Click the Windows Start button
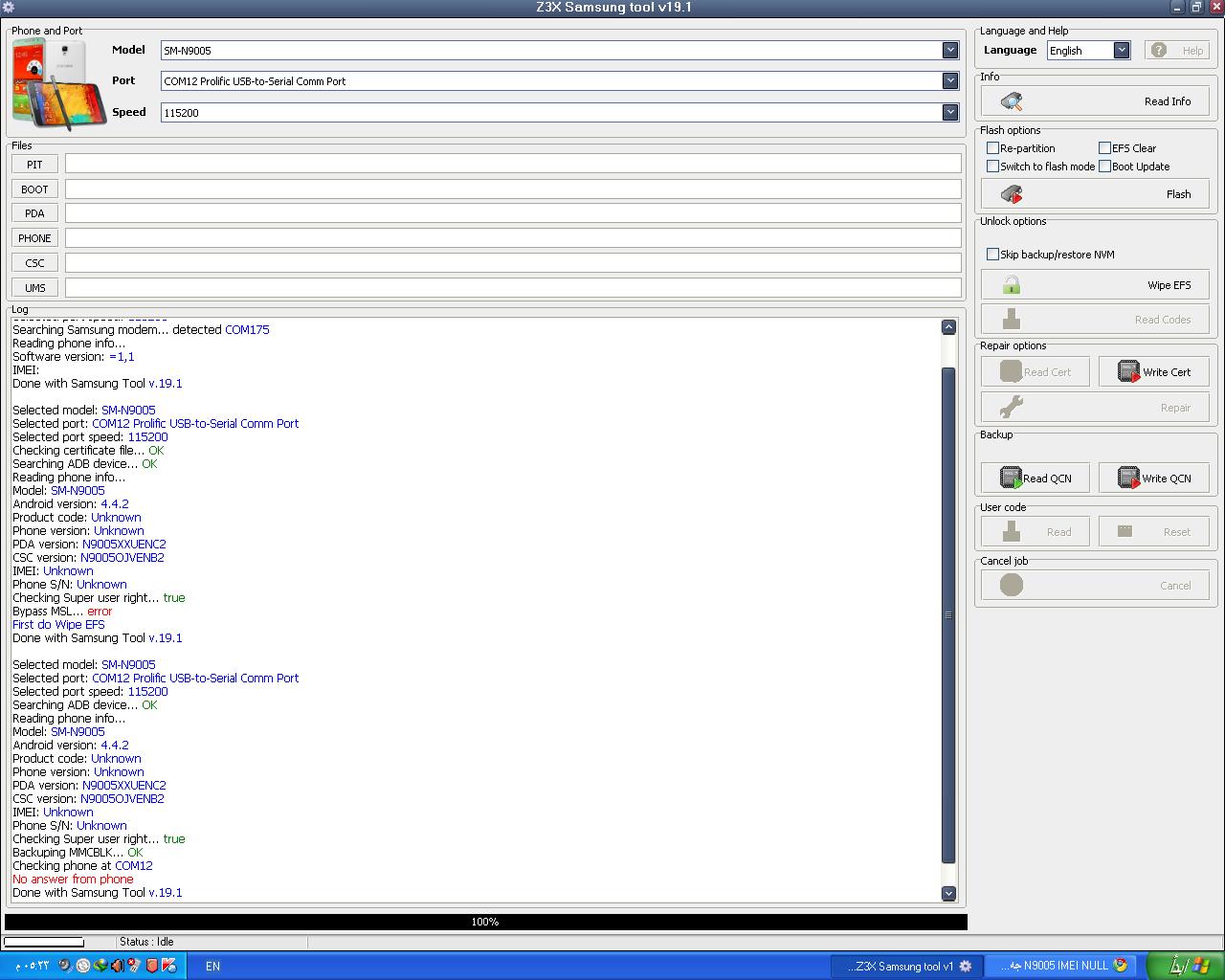This screenshot has height=980, width=1225. coord(1185,966)
